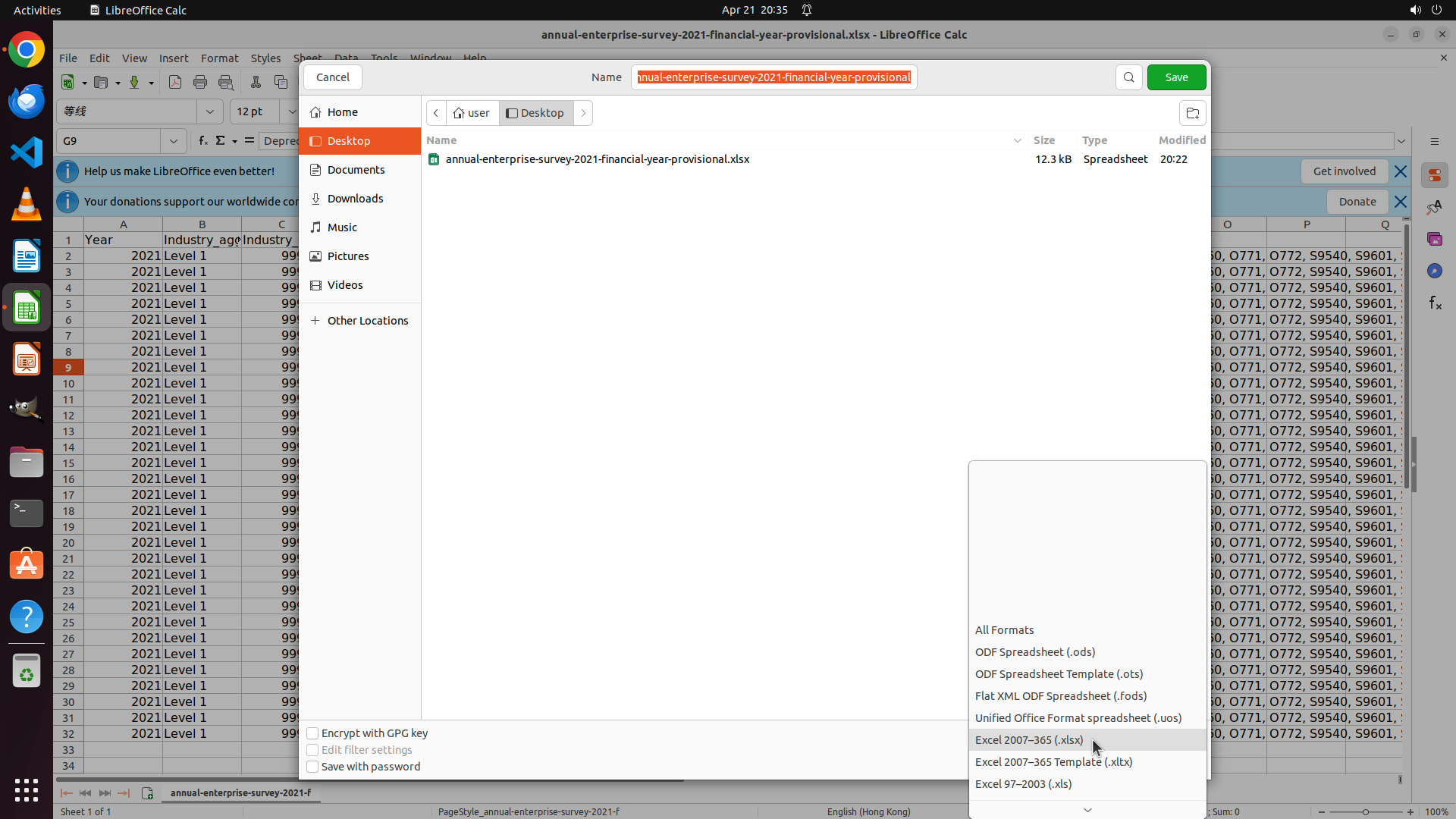Click the Cancel button
Image resolution: width=1456 pixels, height=819 pixels.
[x=332, y=77]
